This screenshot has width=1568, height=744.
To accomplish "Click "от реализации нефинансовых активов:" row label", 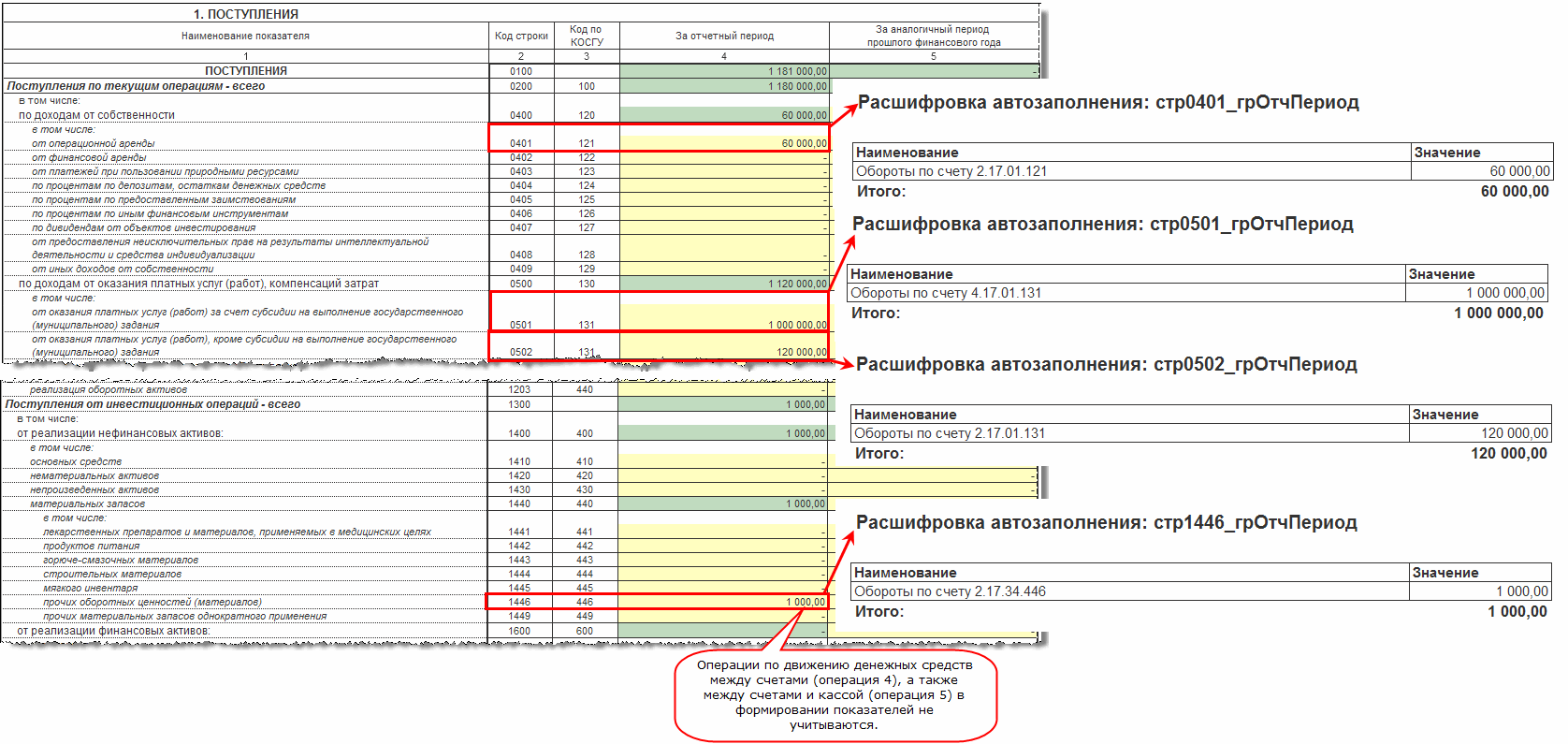I will (120, 433).
